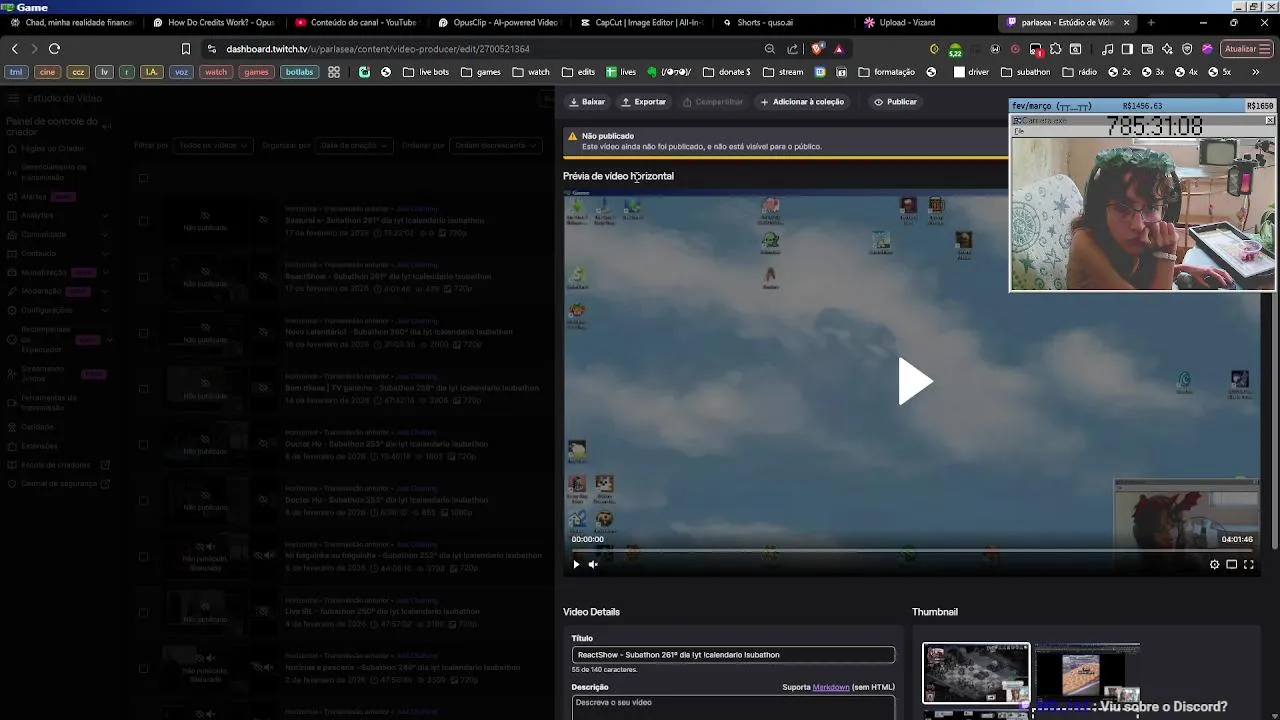Image resolution: width=1280 pixels, height=720 pixels.
Task: Close the parlasea Estúdio de Vídeo tab
Action: tap(1127, 22)
